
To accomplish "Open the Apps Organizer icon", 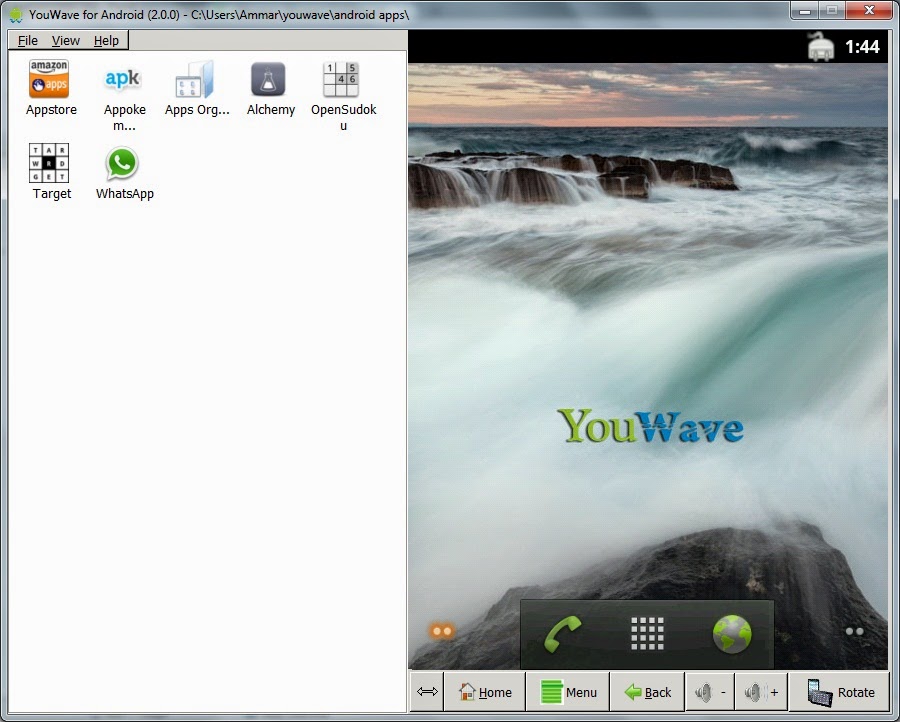I will point(195,79).
